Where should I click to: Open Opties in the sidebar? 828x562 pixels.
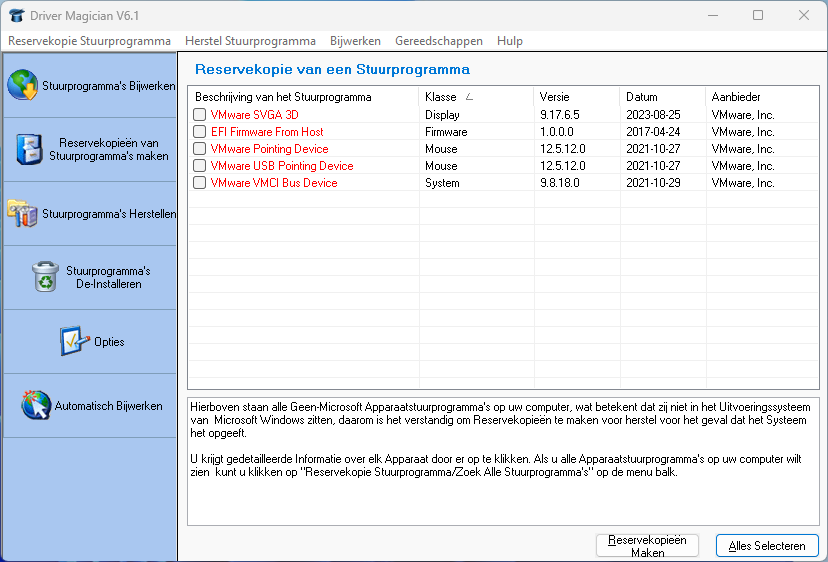90,342
